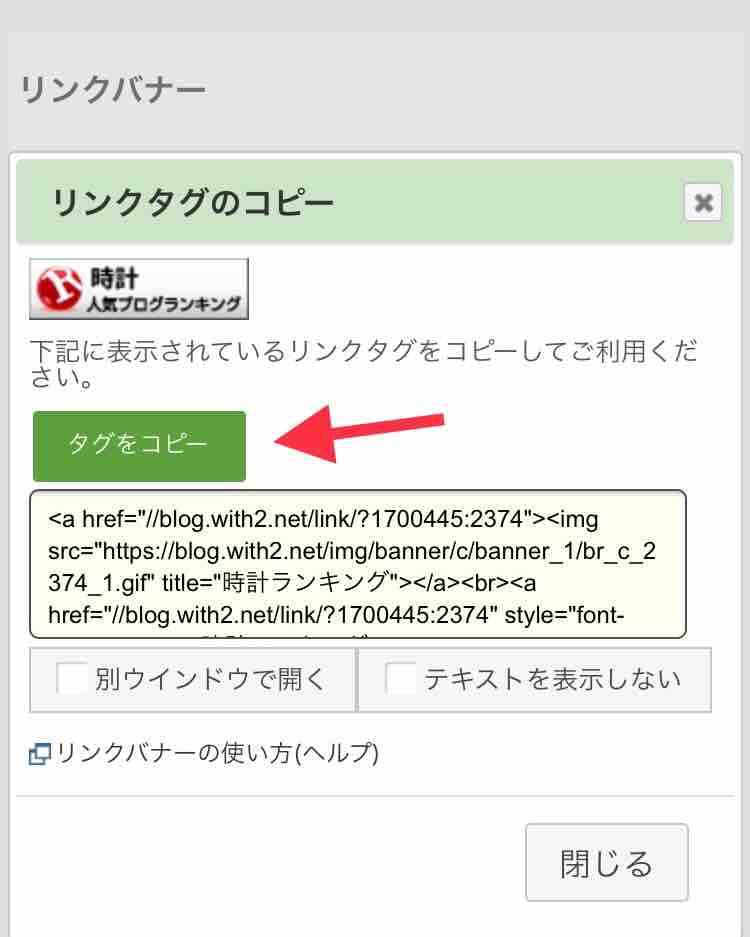The image size is (750, 937).
Task: Open リンクバナーの使い方(ヘルプ) link
Action: coord(218,754)
